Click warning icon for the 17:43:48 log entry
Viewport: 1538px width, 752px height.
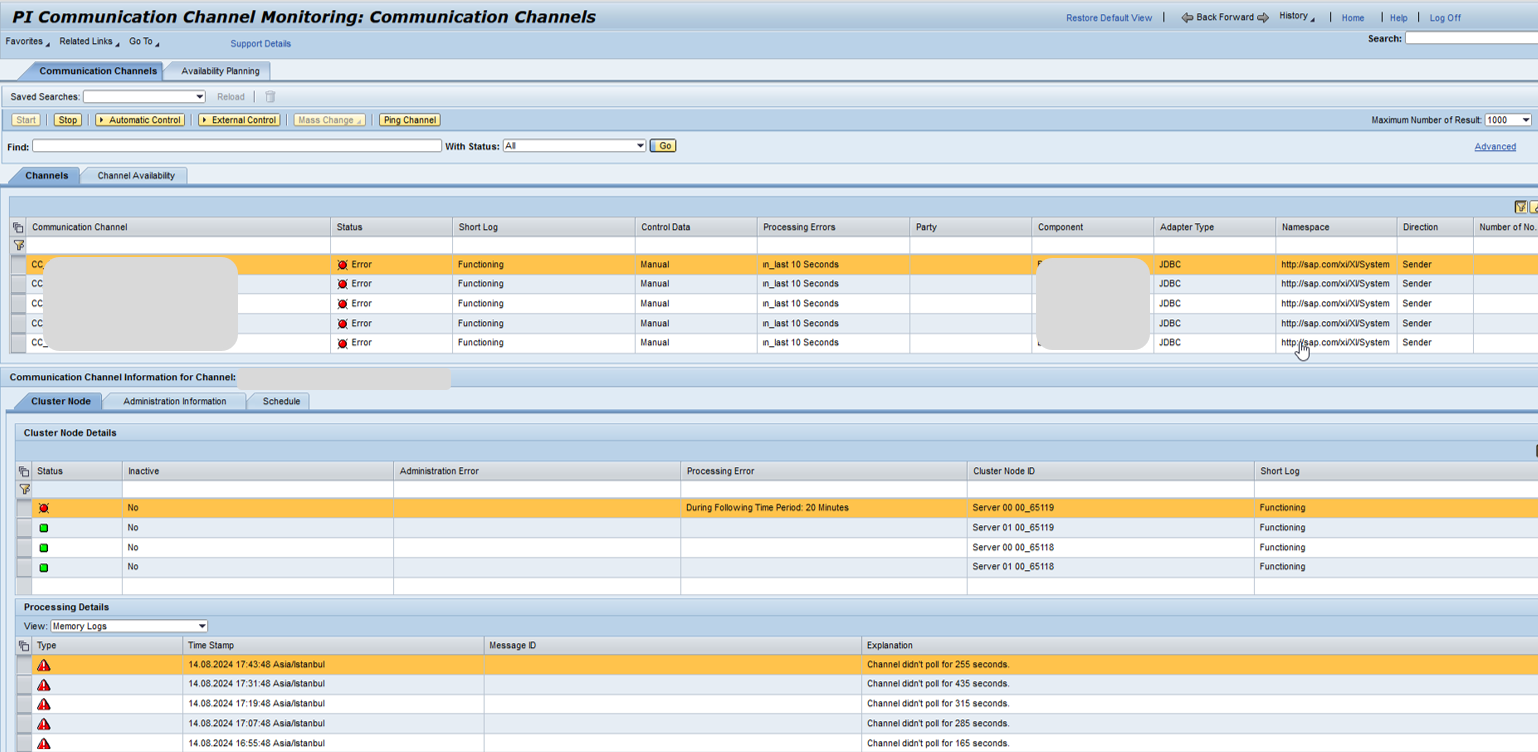point(44,665)
